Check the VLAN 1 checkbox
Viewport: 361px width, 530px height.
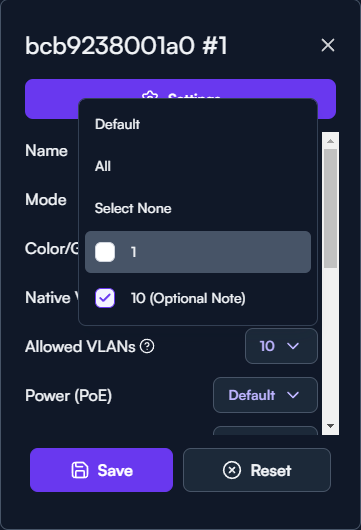click(105, 252)
